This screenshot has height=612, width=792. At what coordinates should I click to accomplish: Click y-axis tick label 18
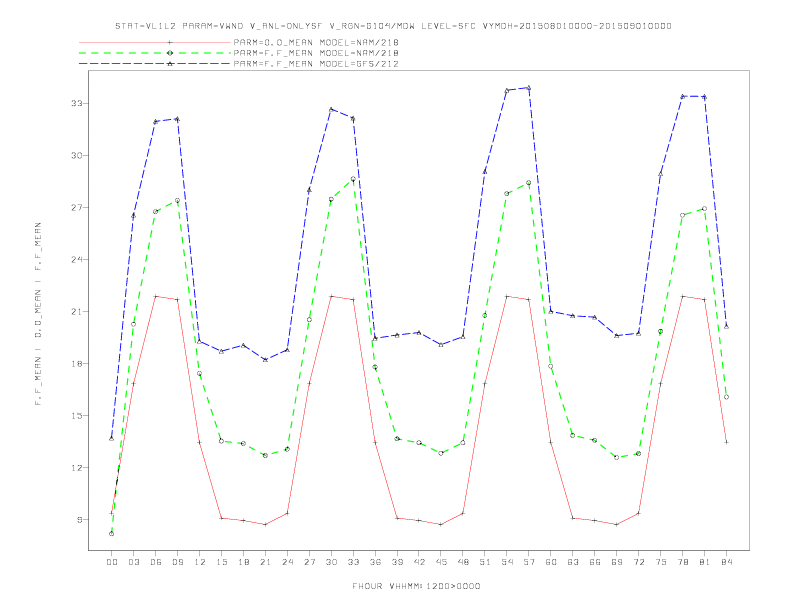[x=76, y=364]
